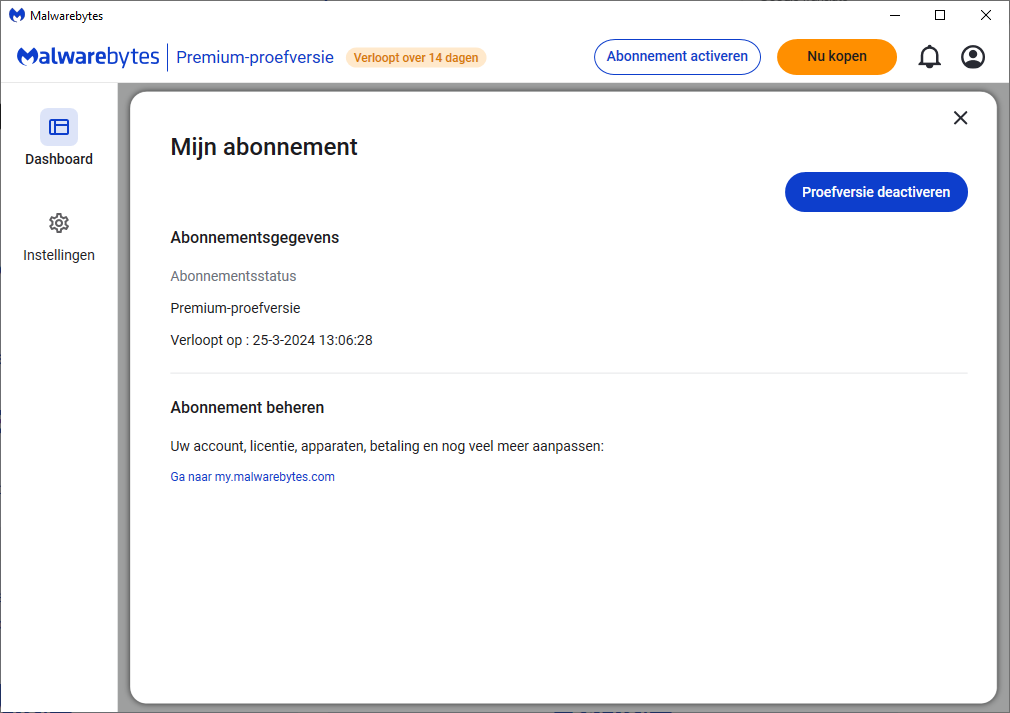Click the Abonnementsstatus label
The width and height of the screenshot is (1010, 713).
[233, 276]
